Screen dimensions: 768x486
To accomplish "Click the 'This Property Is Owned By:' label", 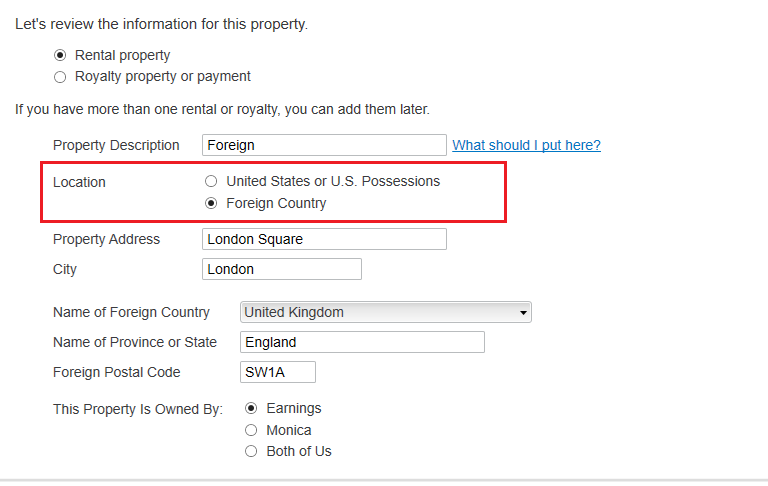I will (138, 409).
